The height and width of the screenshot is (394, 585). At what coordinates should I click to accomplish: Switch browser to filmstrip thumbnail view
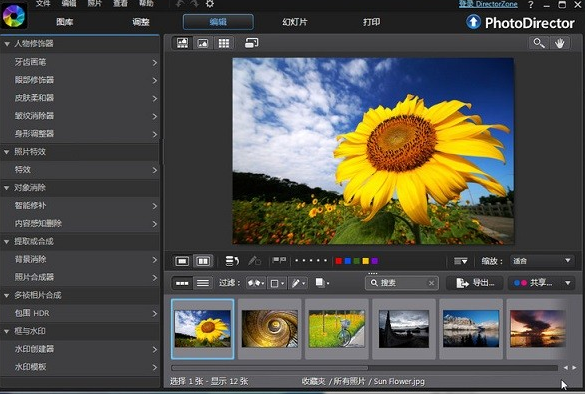point(182,283)
